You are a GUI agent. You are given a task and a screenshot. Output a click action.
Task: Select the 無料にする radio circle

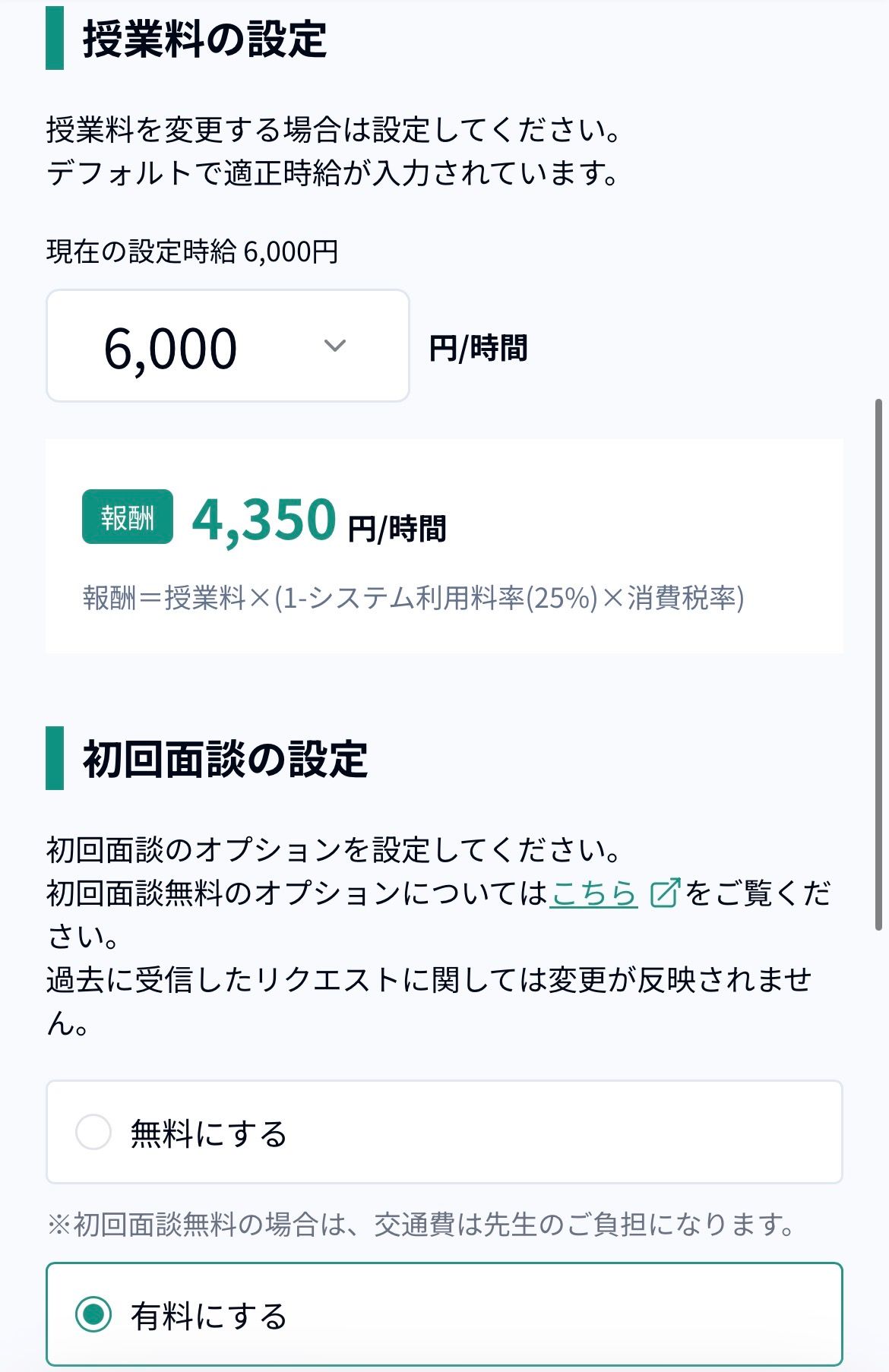pos(93,1132)
